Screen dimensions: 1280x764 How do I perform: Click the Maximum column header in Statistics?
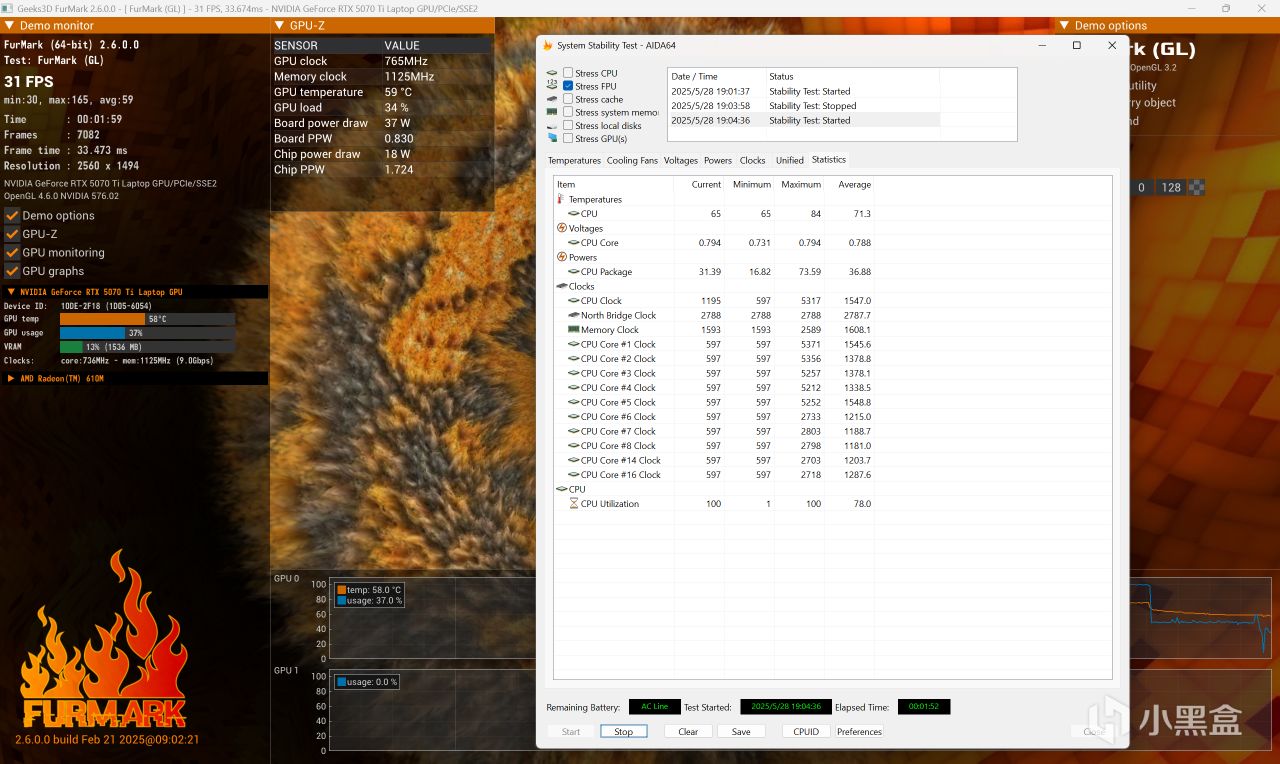pos(801,184)
